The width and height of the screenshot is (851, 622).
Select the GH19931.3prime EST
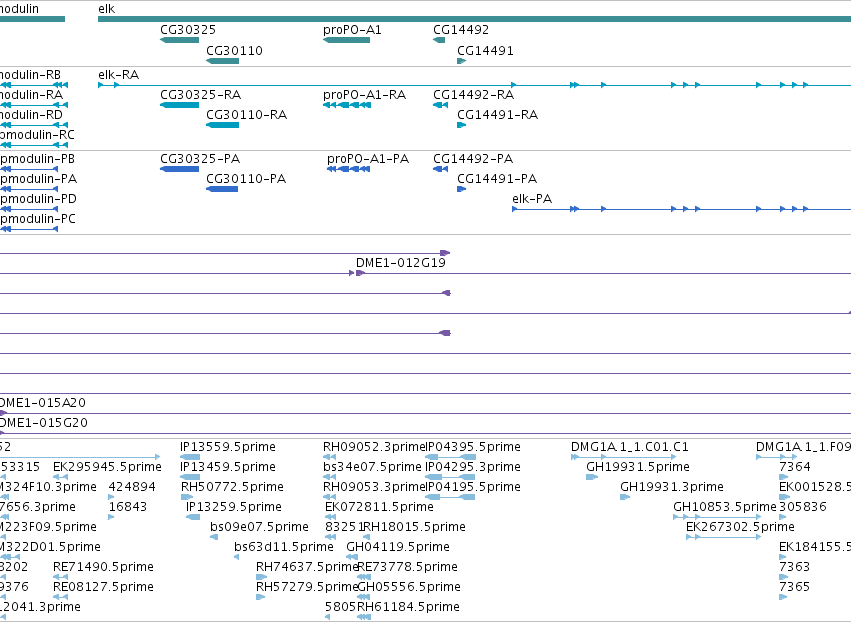(625, 497)
